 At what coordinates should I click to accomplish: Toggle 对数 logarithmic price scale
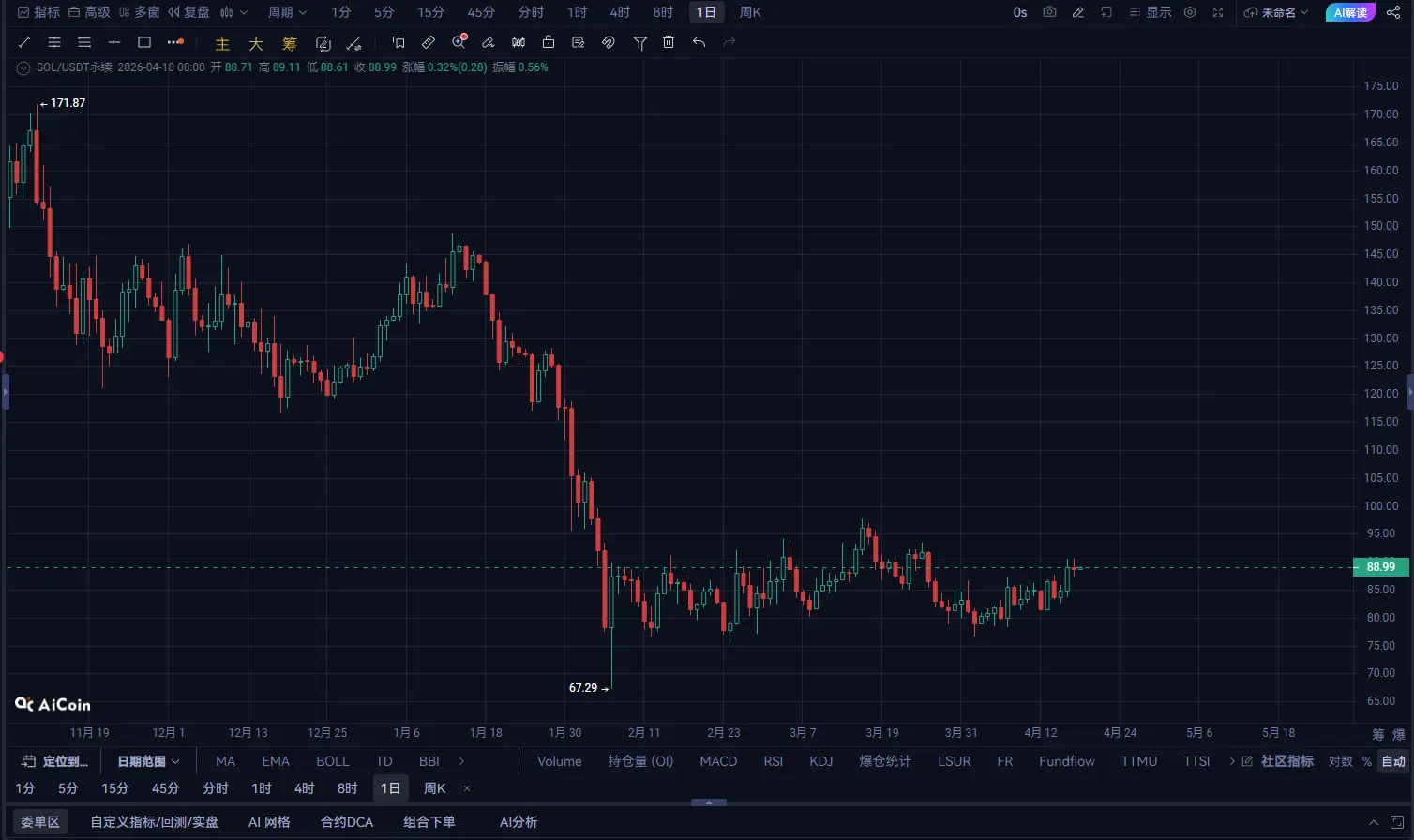[1341, 761]
